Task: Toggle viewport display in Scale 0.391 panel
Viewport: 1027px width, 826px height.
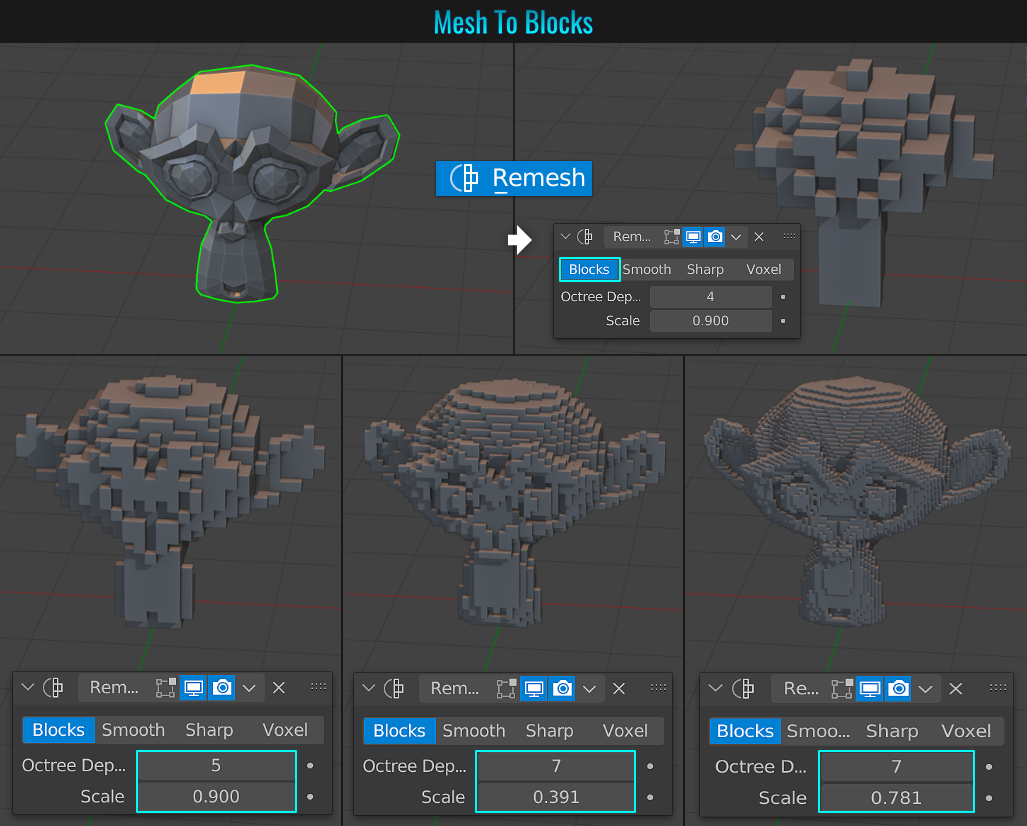Action: [534, 688]
